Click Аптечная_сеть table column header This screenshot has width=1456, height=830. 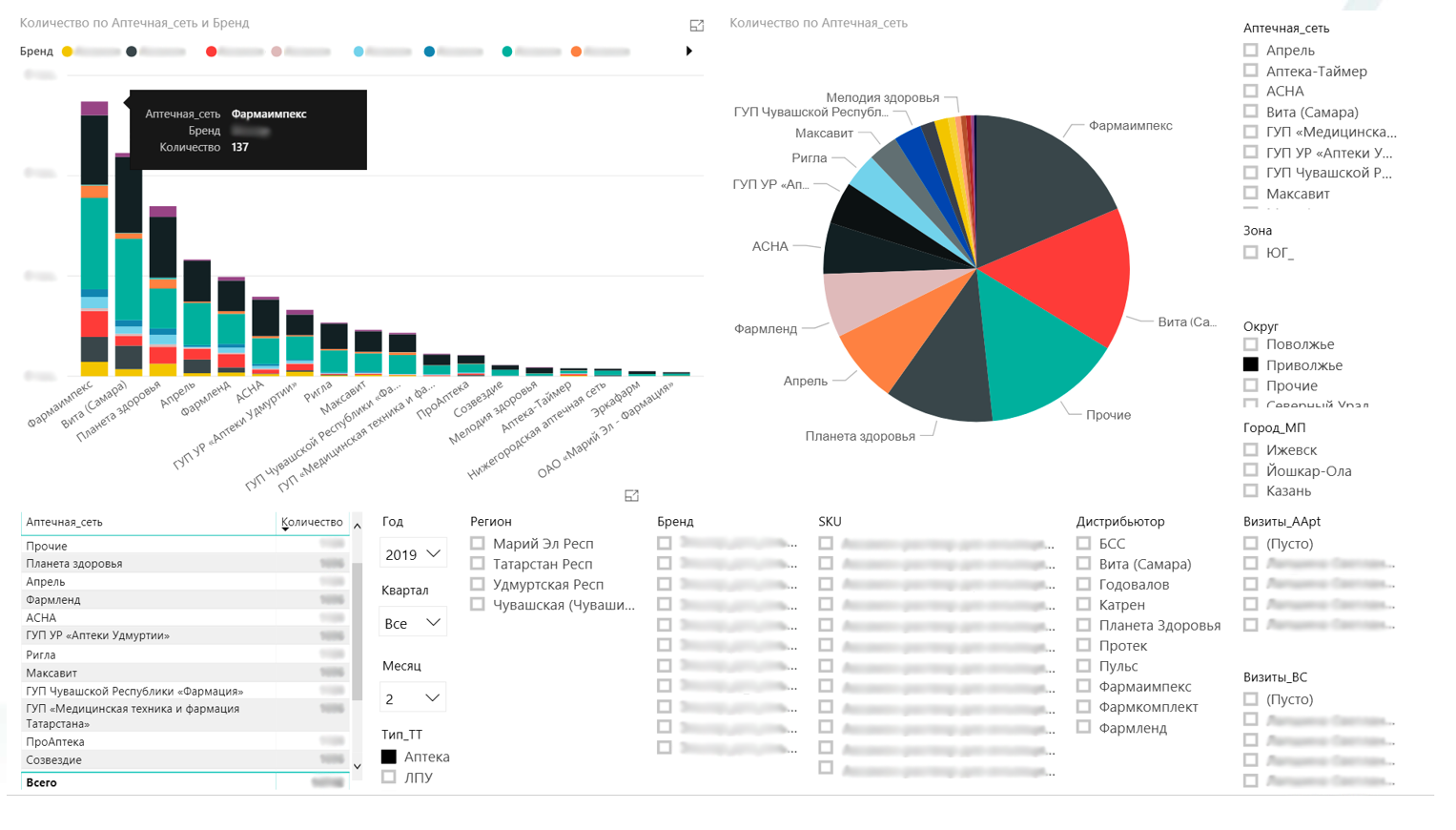(149, 522)
